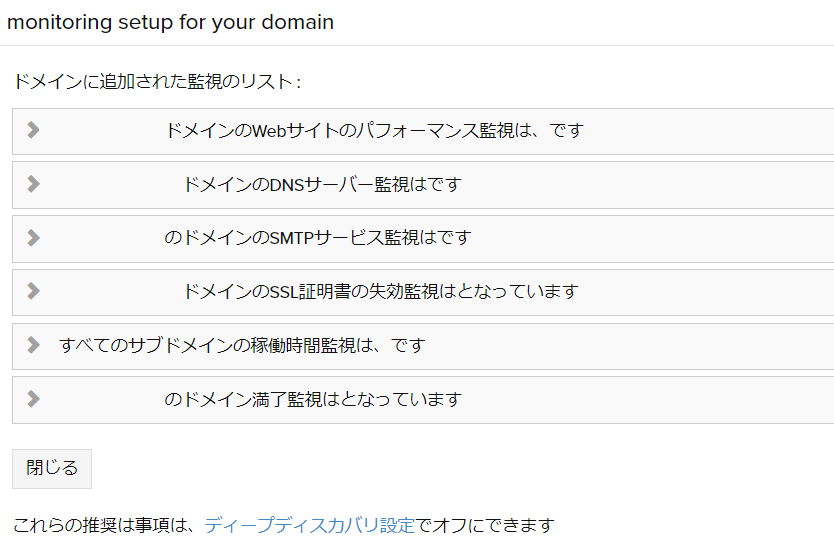Expand the Web site performance monitoring chevron
Viewport: 834px width, 554px height.
pyautogui.click(x=33, y=130)
